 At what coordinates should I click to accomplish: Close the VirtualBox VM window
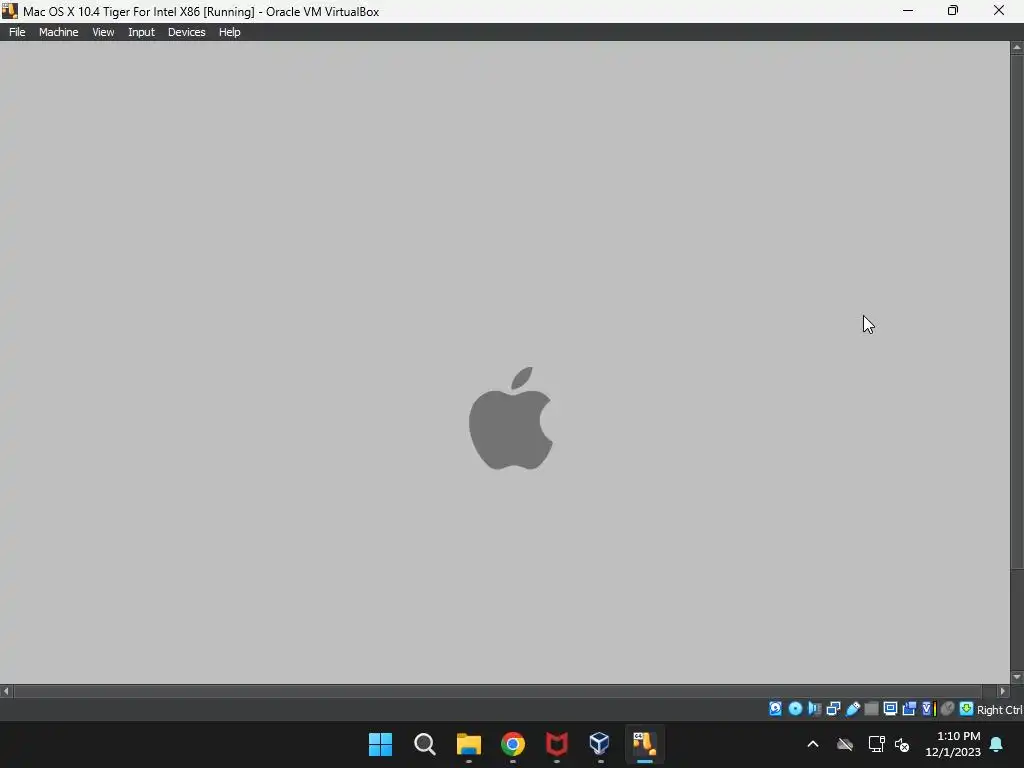pyautogui.click(x=999, y=11)
